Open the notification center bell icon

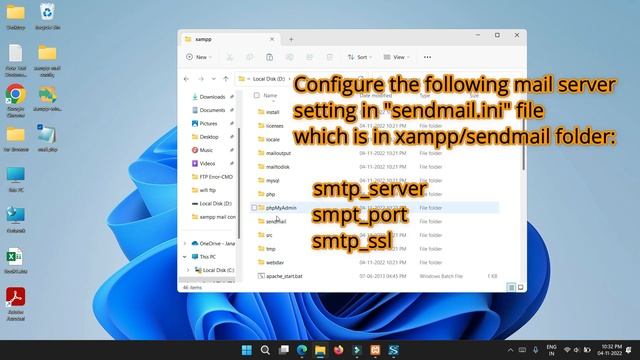click(629, 350)
